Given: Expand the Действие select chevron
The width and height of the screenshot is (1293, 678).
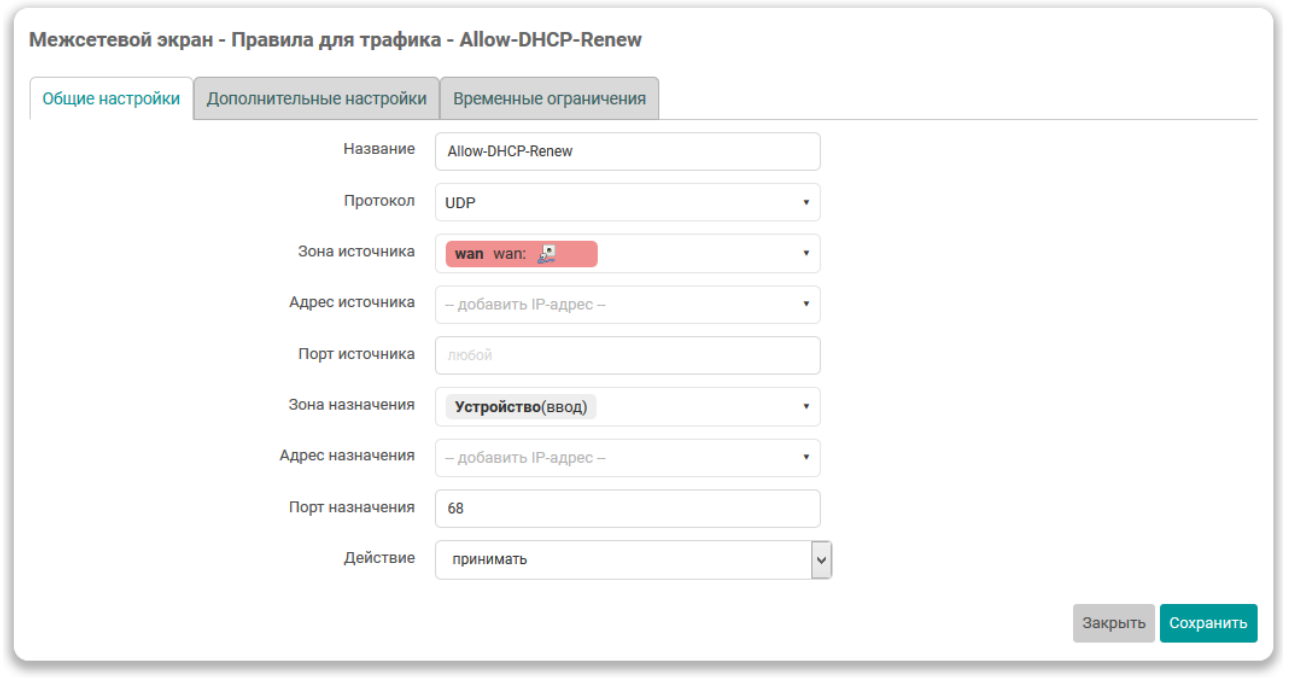Looking at the screenshot, I should click(x=821, y=560).
